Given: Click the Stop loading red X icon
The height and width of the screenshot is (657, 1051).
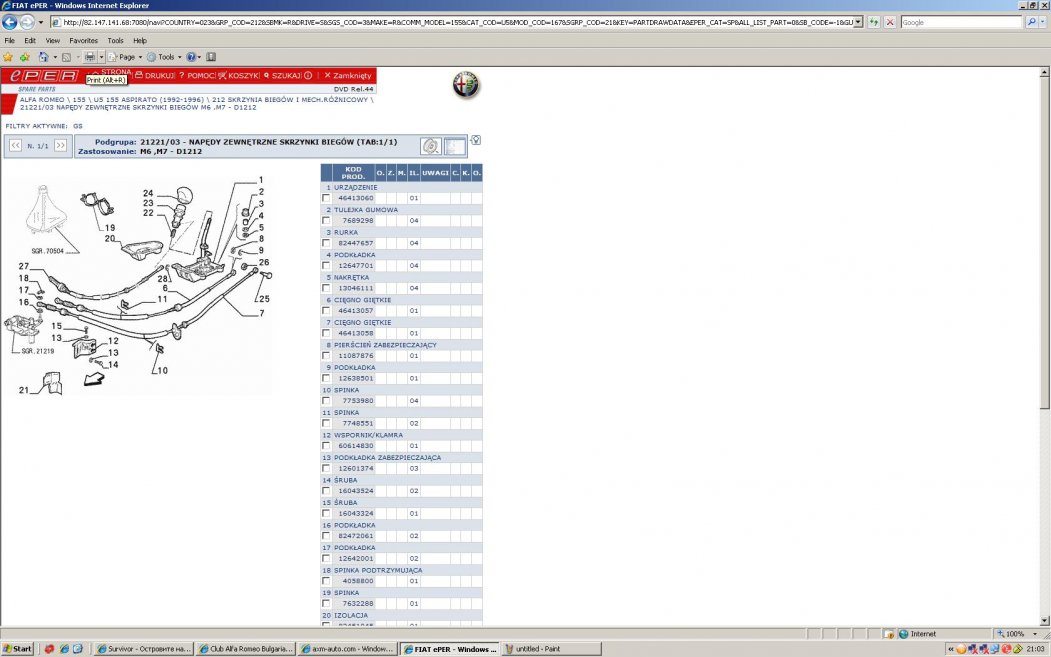Looking at the screenshot, I should [890, 22].
